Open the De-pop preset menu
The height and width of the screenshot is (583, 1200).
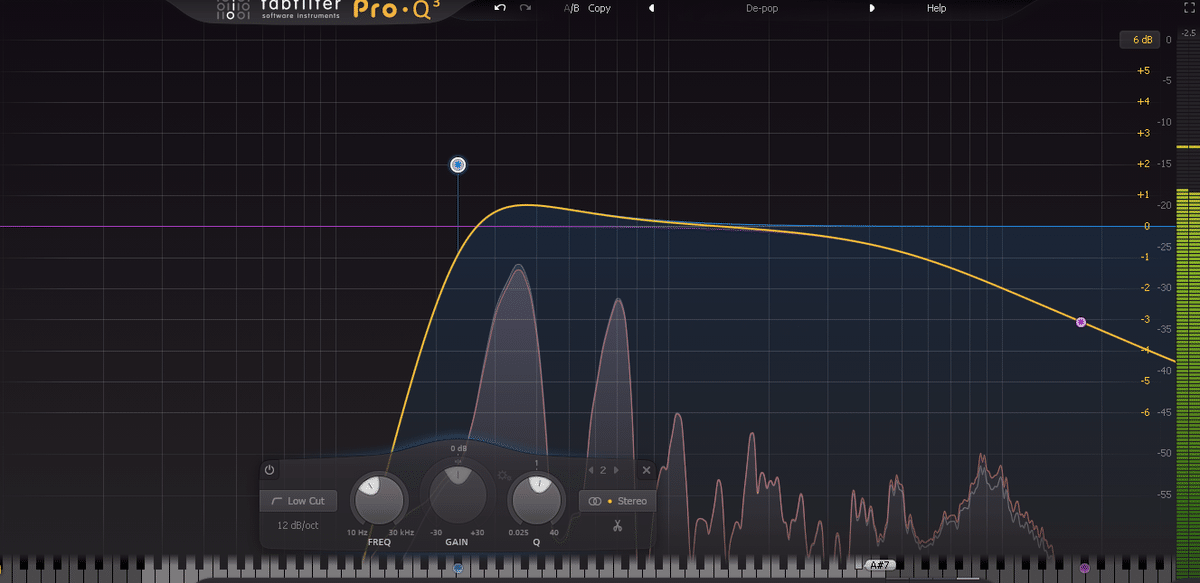(762, 8)
